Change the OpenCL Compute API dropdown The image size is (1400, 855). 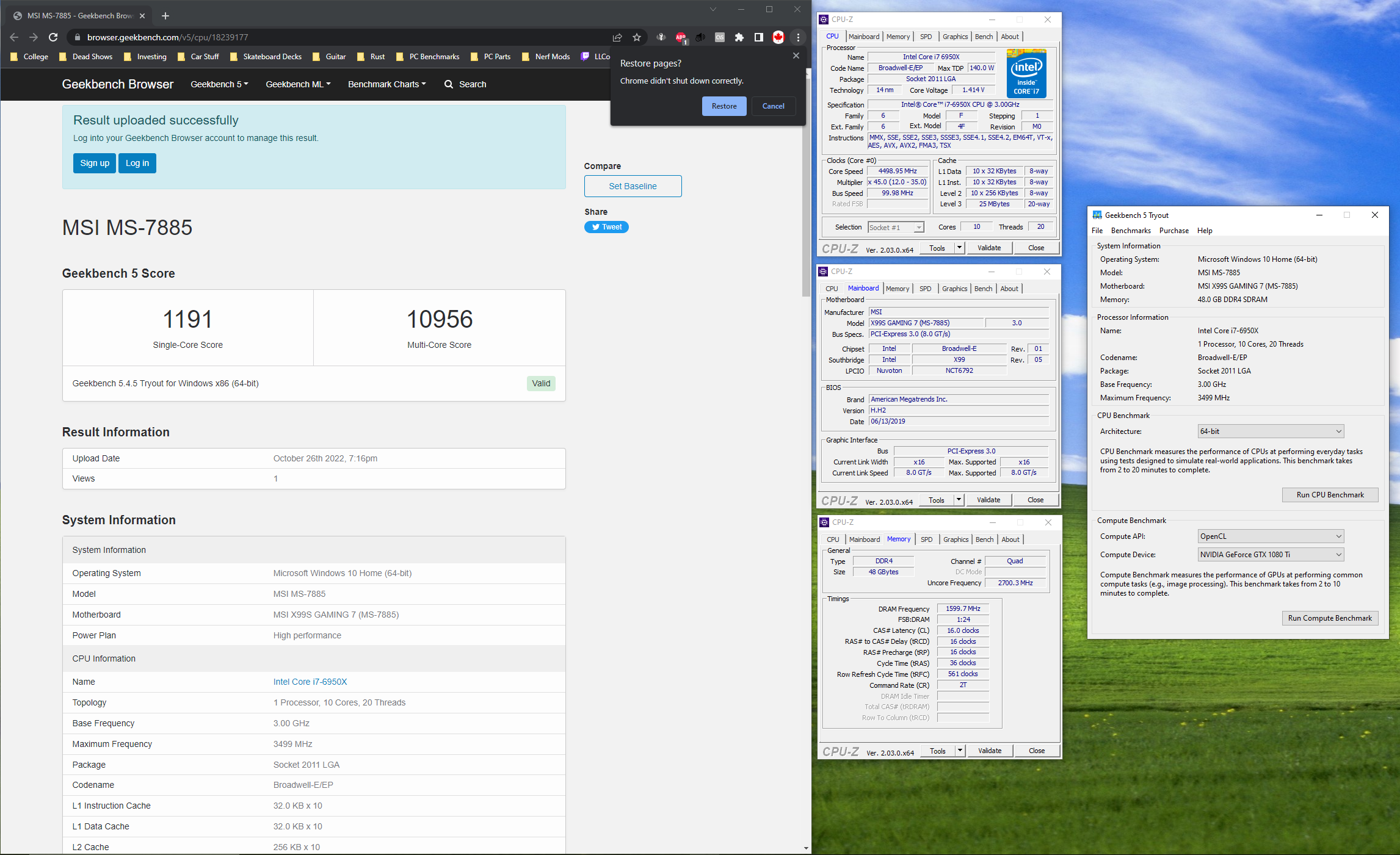pos(1271,536)
